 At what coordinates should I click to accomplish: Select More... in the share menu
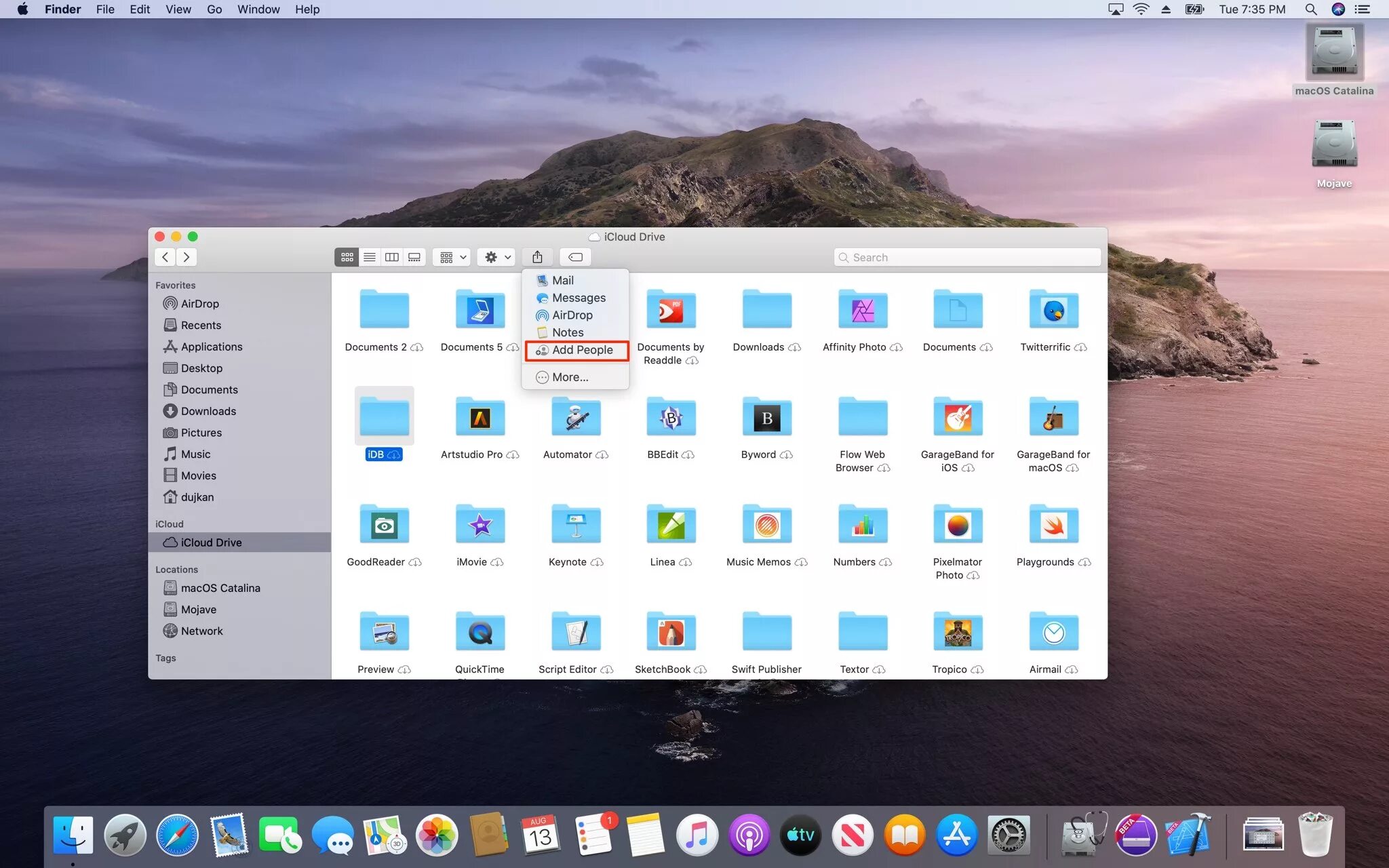570,377
